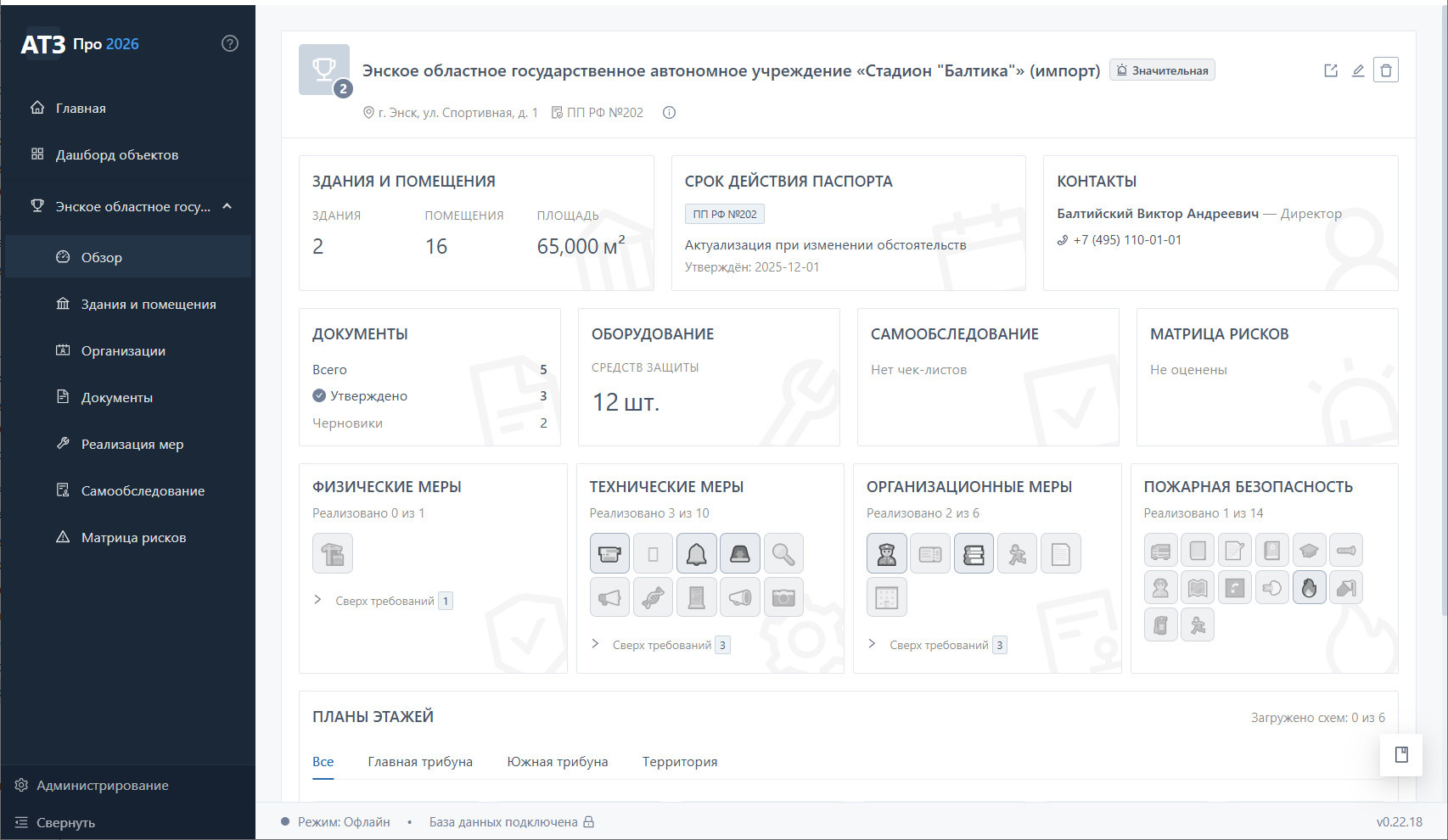1448x840 pixels.
Task: Click the Значительная category badge
Action: 1162,70
